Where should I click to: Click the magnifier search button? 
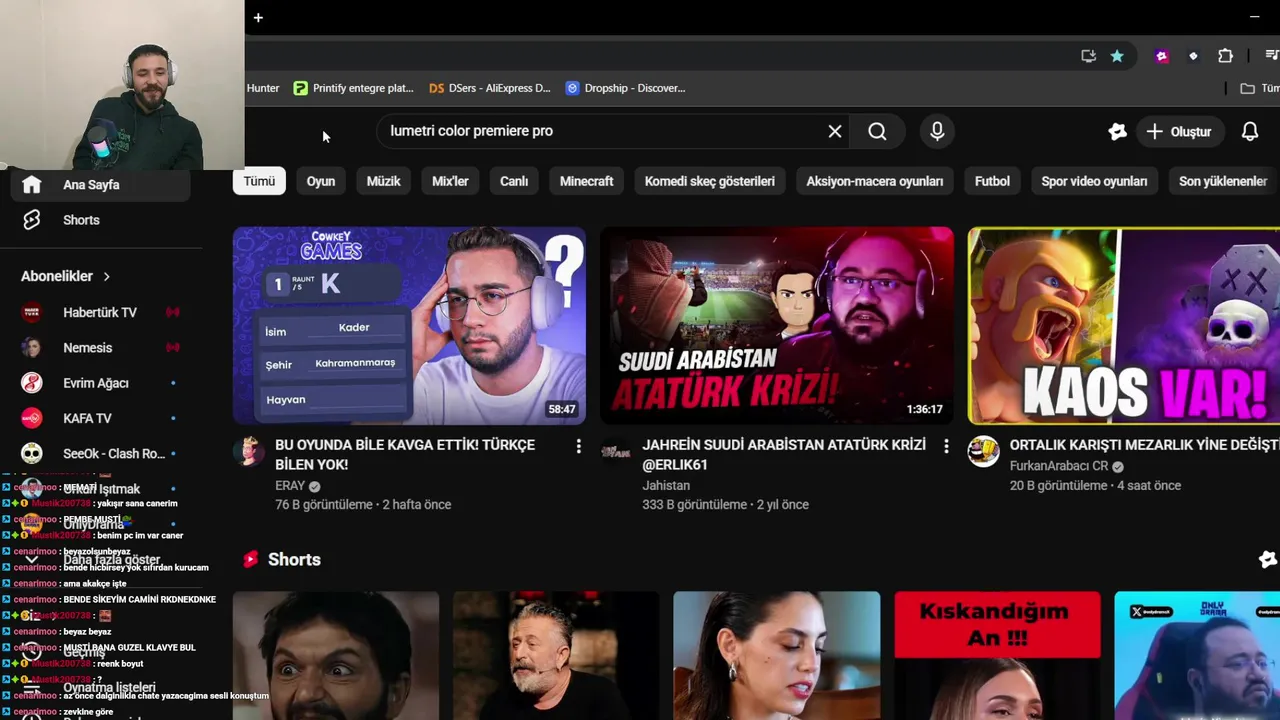pyautogui.click(x=877, y=131)
